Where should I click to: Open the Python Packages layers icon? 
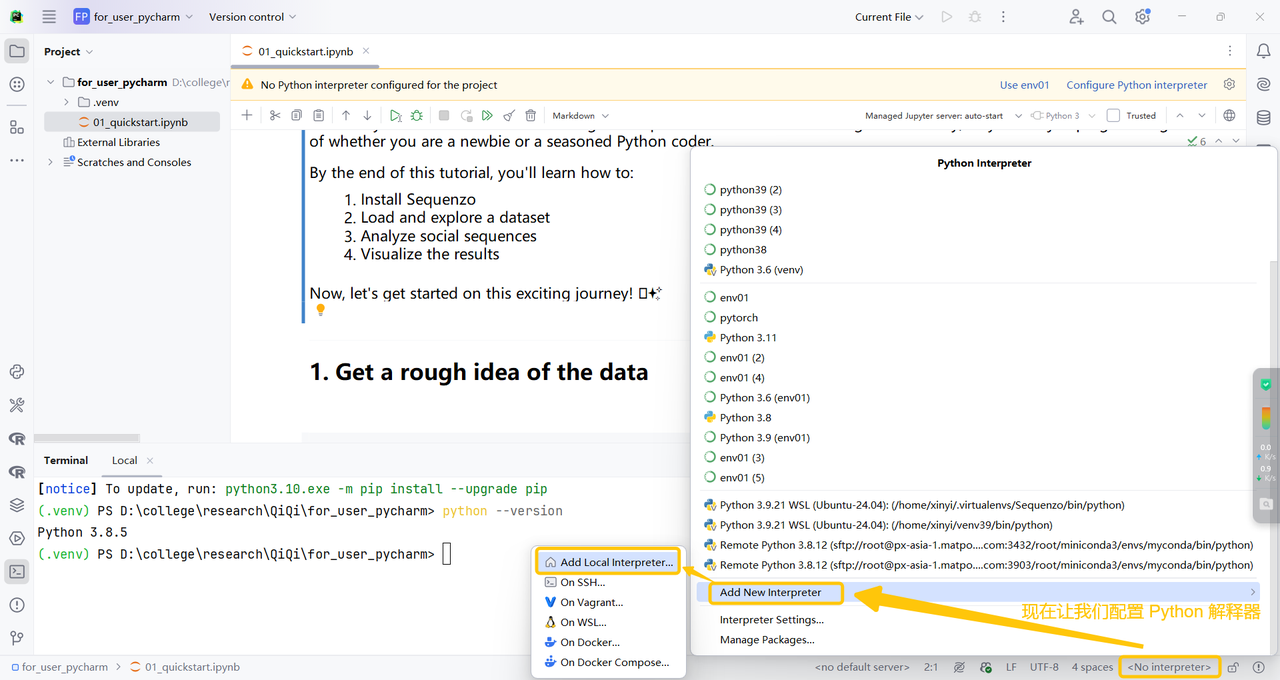[17, 505]
